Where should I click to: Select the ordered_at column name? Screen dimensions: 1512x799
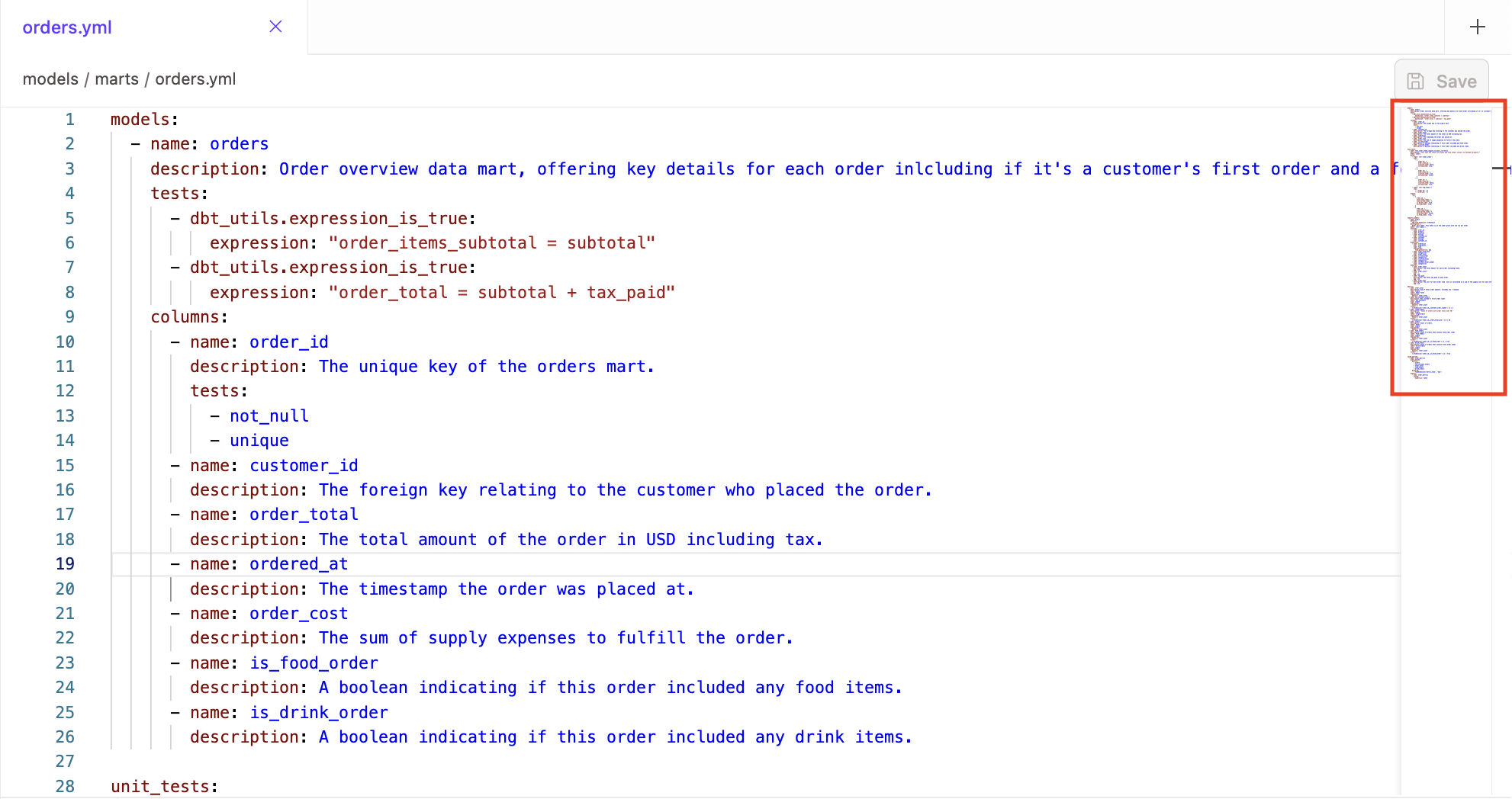[298, 563]
